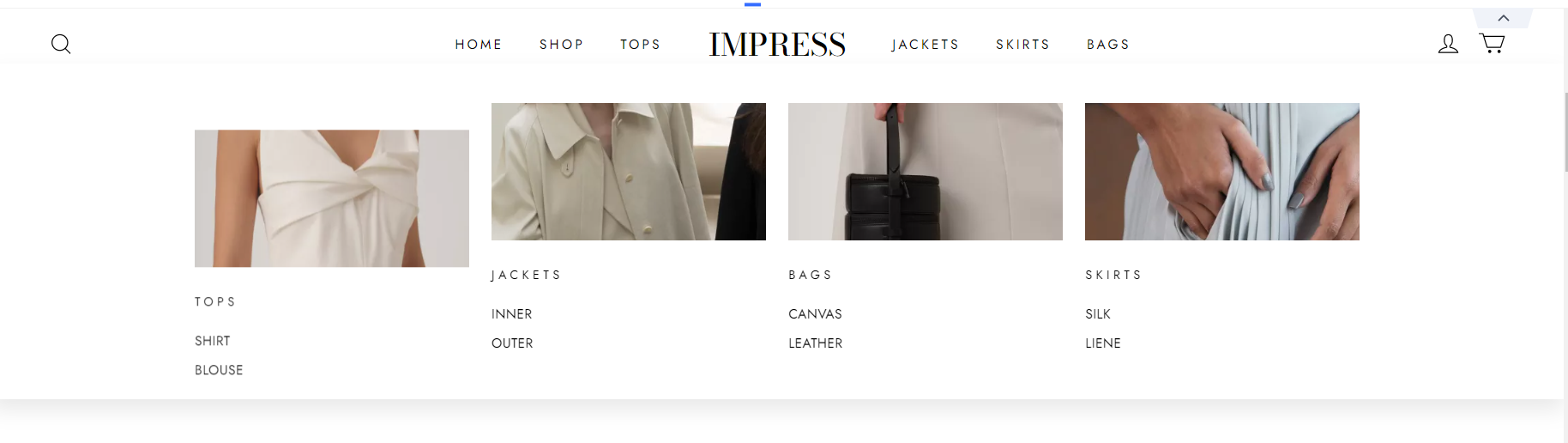1568x443 pixels.
Task: Open the shopping cart icon
Action: pyautogui.click(x=1492, y=43)
